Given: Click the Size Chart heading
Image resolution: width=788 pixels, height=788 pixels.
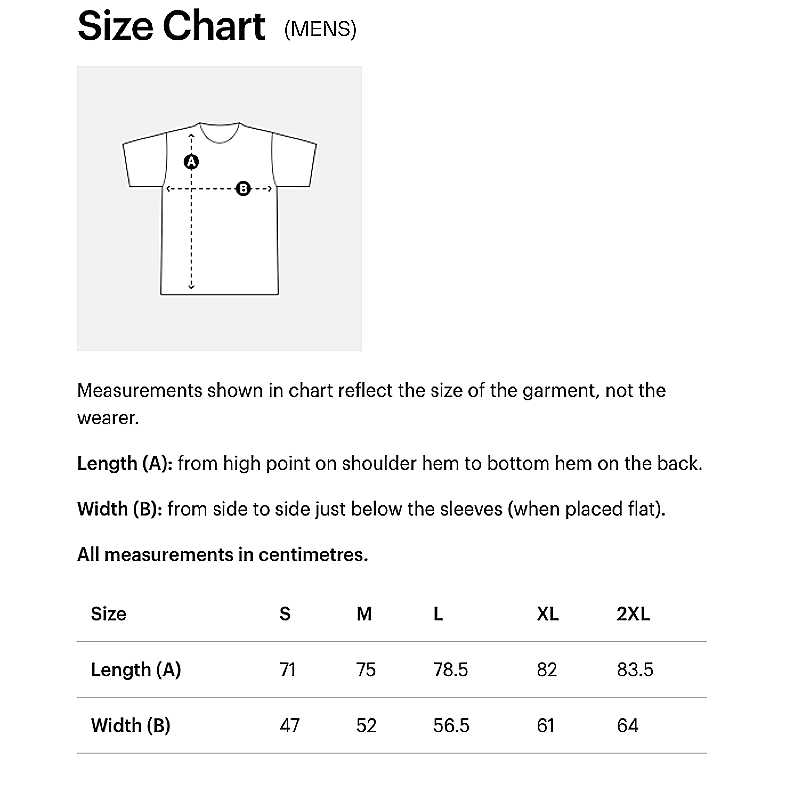Looking at the screenshot, I should point(171,26).
